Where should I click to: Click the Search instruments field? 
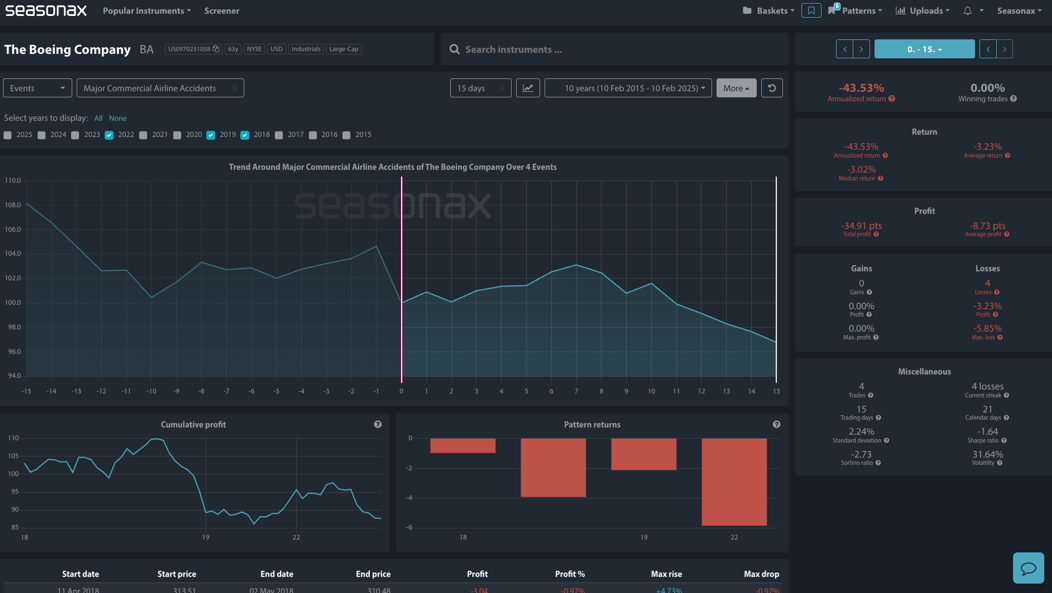tap(614, 49)
